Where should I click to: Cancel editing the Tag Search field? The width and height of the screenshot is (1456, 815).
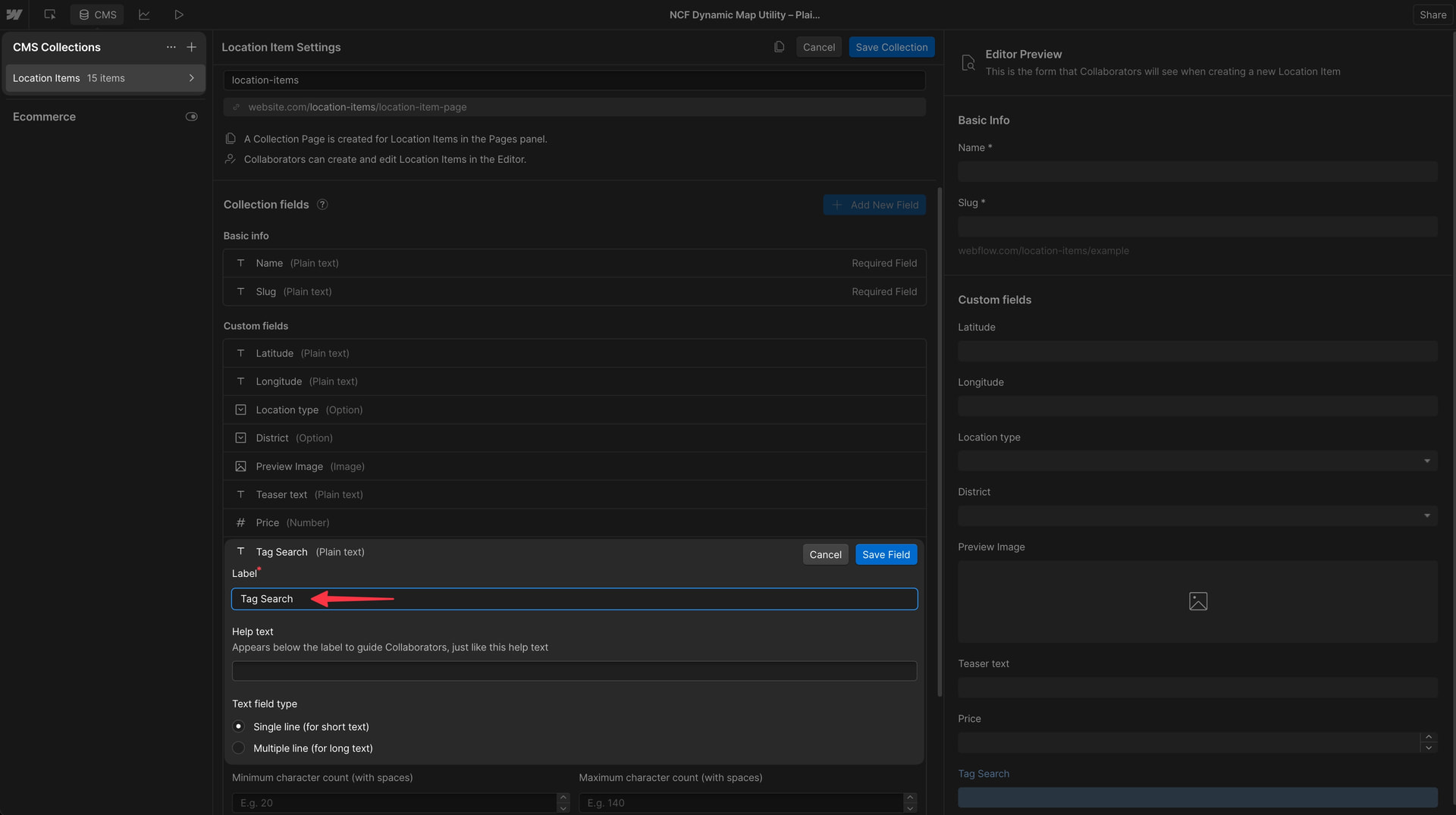pyautogui.click(x=825, y=554)
